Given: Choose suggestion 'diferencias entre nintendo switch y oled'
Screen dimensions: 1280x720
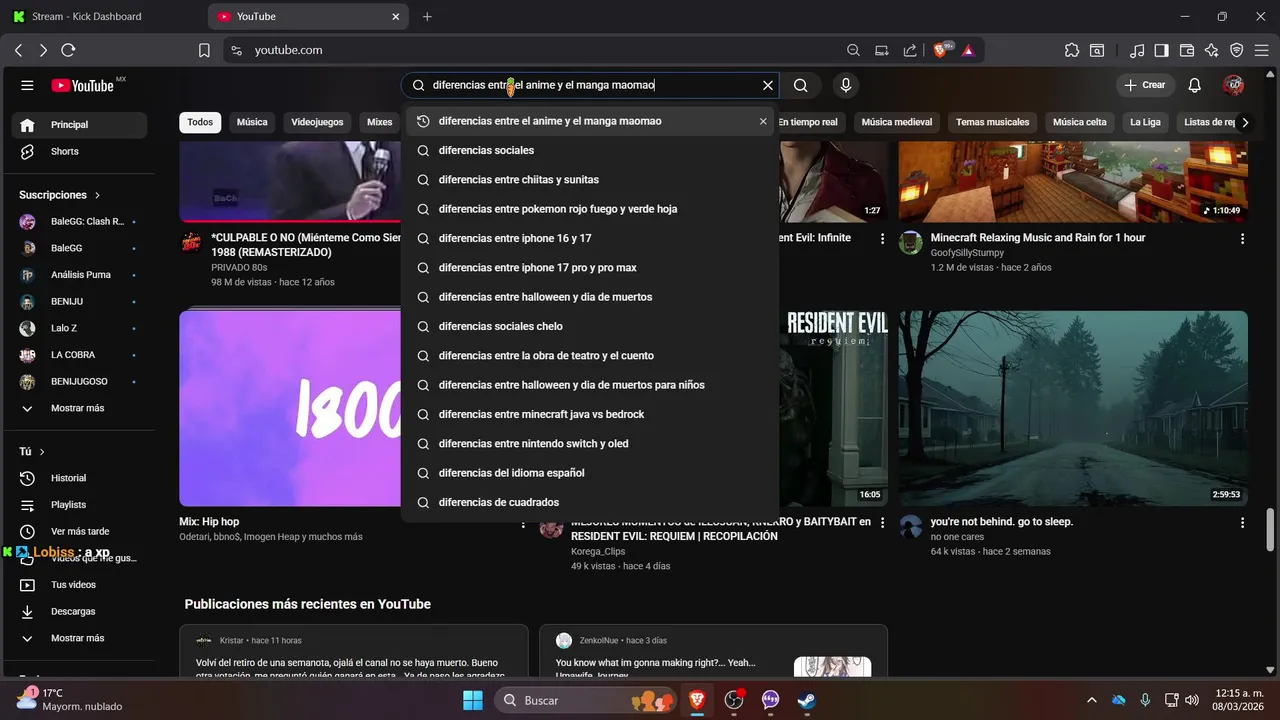Looking at the screenshot, I should click(590, 443).
